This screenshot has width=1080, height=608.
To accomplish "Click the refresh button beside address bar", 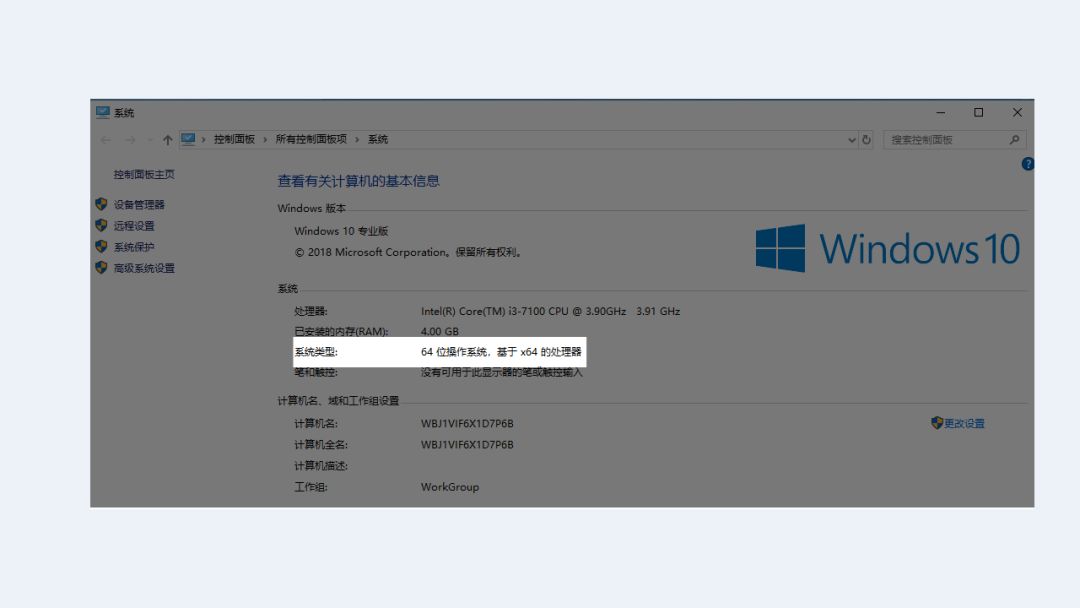I will click(866, 140).
